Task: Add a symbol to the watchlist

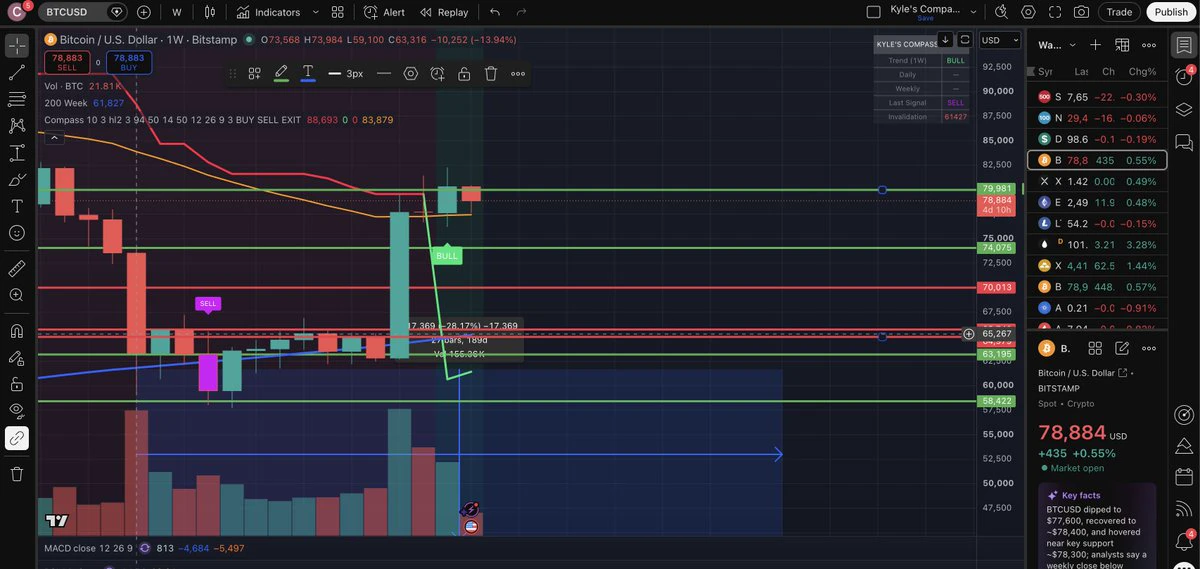Action: (x=1095, y=45)
